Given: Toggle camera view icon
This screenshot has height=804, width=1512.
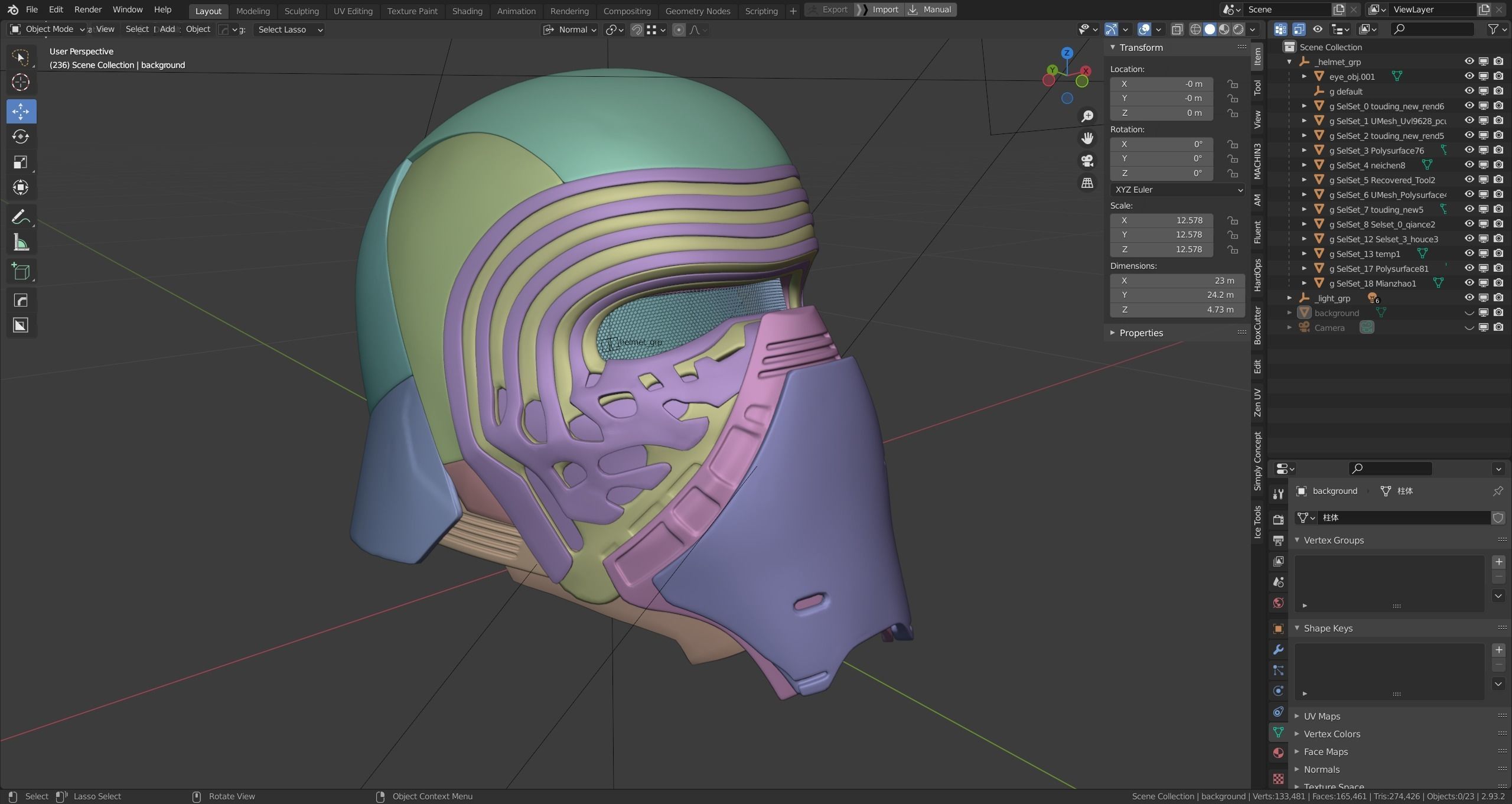Looking at the screenshot, I should point(1087,161).
